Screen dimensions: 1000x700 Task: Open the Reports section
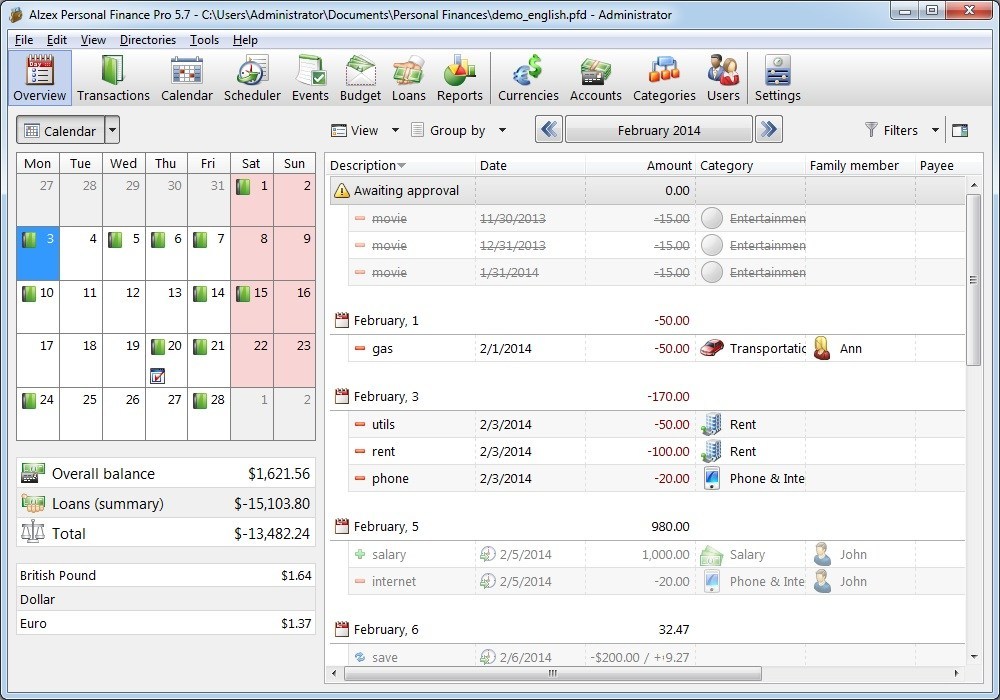click(459, 78)
